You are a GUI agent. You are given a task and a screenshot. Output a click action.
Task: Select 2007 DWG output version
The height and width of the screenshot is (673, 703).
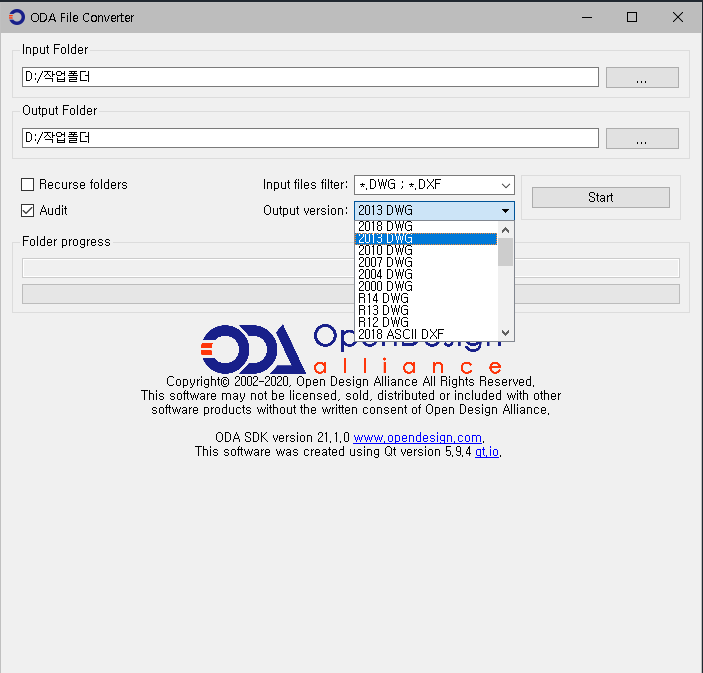click(426, 262)
